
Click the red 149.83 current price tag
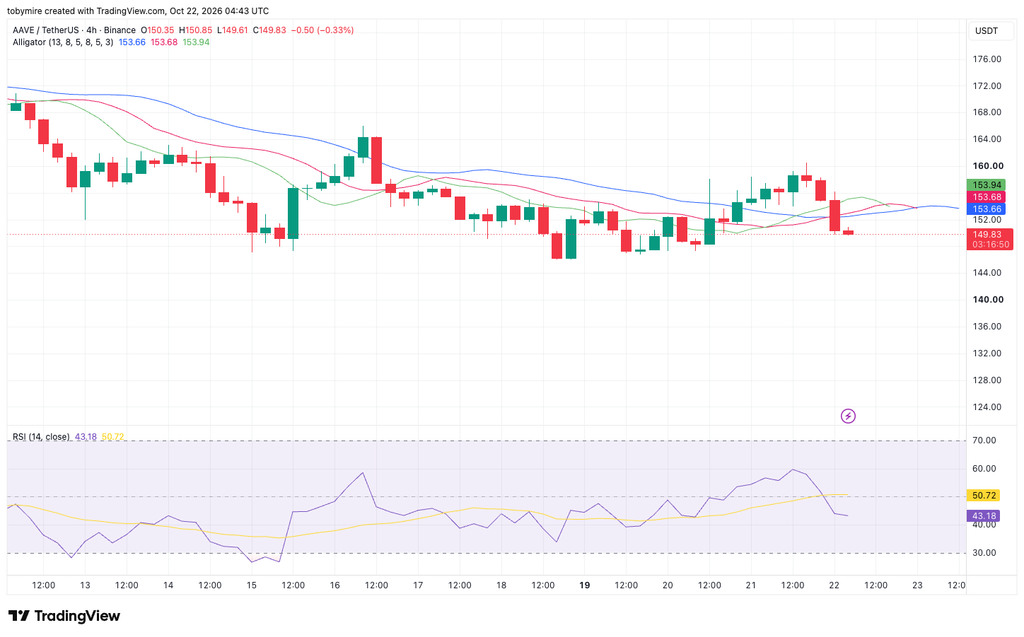[989, 235]
